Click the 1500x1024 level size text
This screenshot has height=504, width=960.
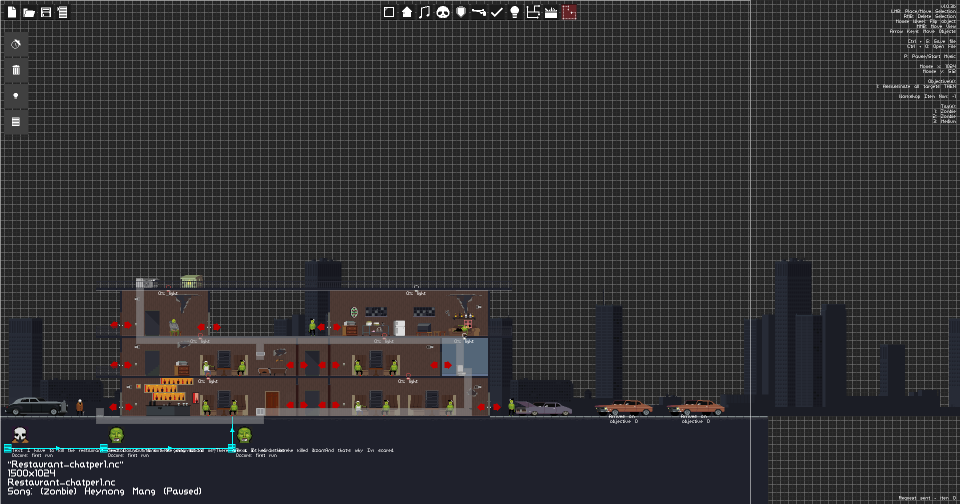point(31,473)
